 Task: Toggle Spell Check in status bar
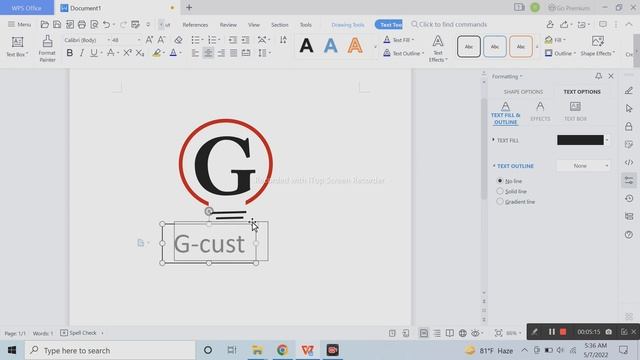coord(78,333)
